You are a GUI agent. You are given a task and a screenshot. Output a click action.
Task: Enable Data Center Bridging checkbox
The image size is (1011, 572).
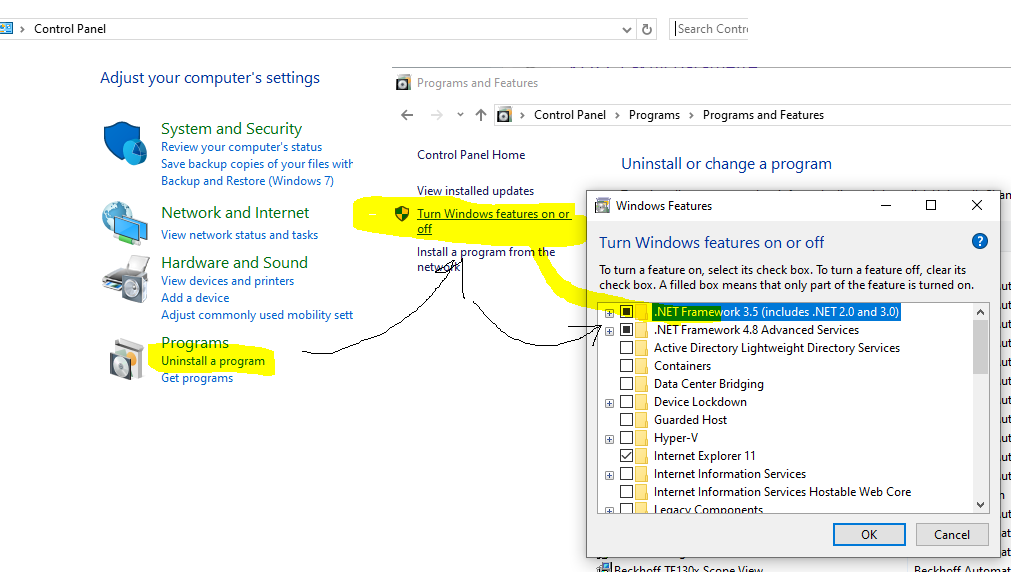(x=626, y=384)
